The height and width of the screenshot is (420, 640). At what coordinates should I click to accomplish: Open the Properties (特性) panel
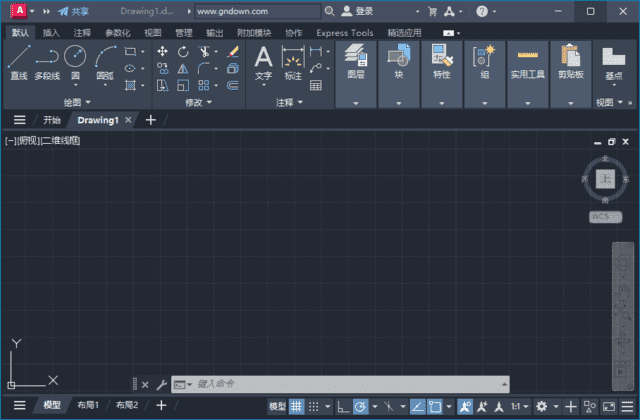point(442,73)
